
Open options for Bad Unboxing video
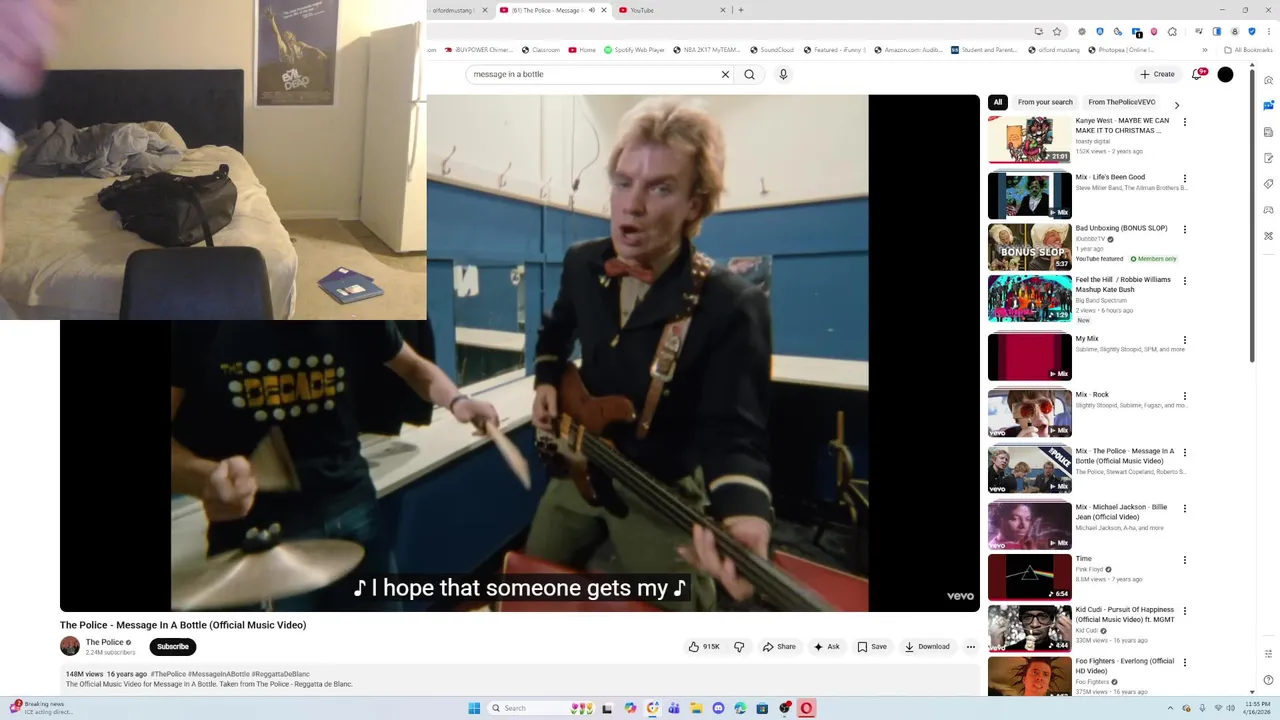pyautogui.click(x=1185, y=229)
